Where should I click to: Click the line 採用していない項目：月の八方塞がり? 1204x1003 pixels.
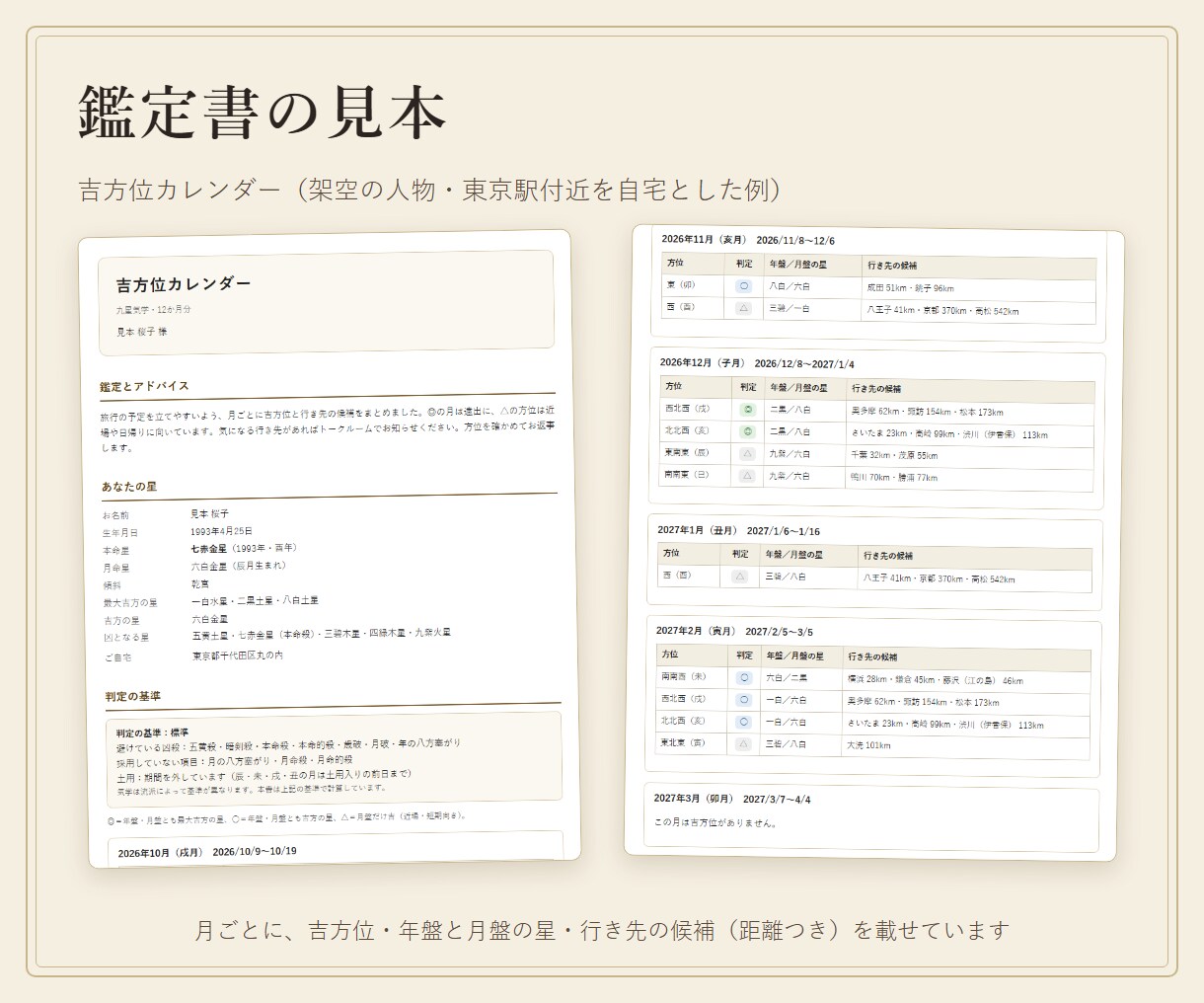(x=234, y=761)
